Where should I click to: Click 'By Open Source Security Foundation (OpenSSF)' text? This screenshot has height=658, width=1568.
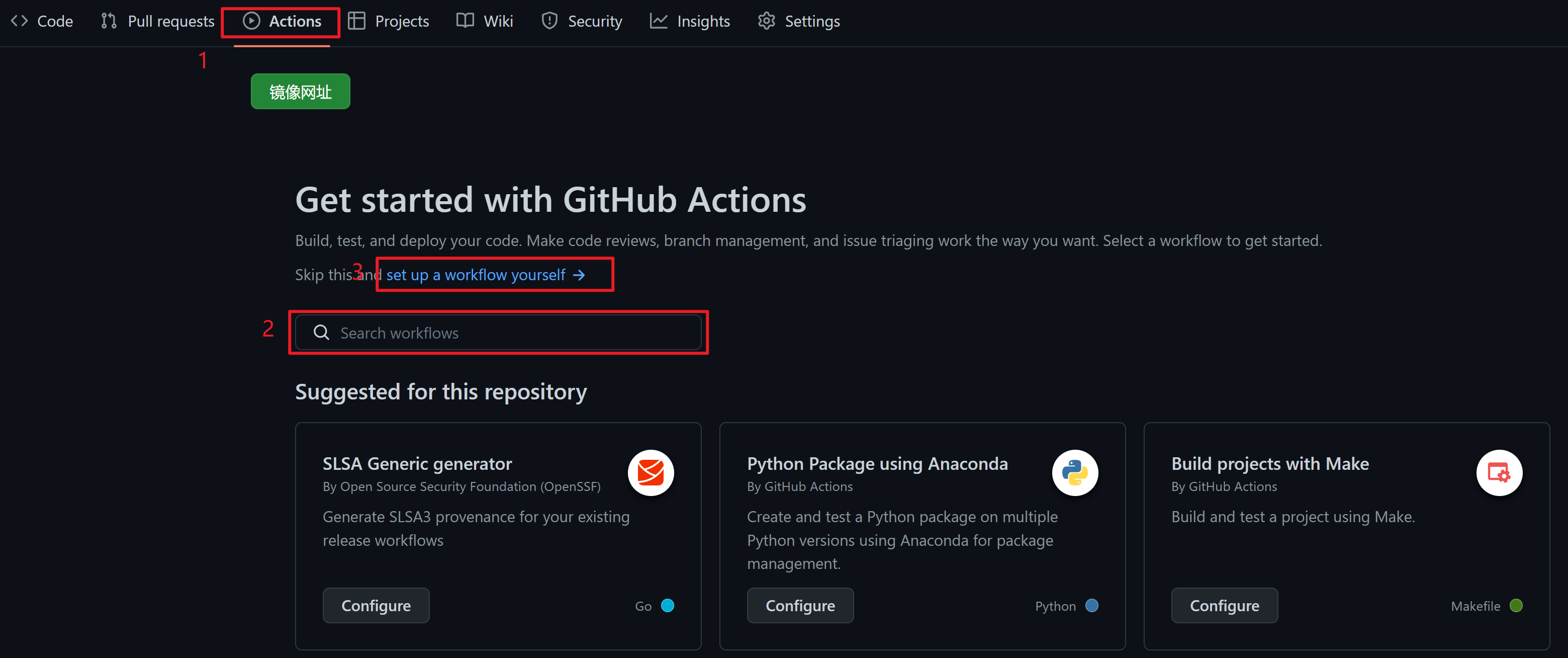point(462,487)
